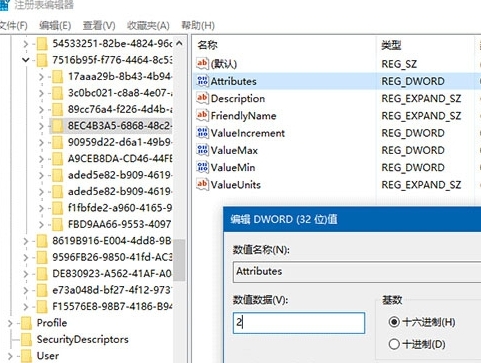Click the A9CEB8DA-CD46-44FB folder icon

point(57,159)
